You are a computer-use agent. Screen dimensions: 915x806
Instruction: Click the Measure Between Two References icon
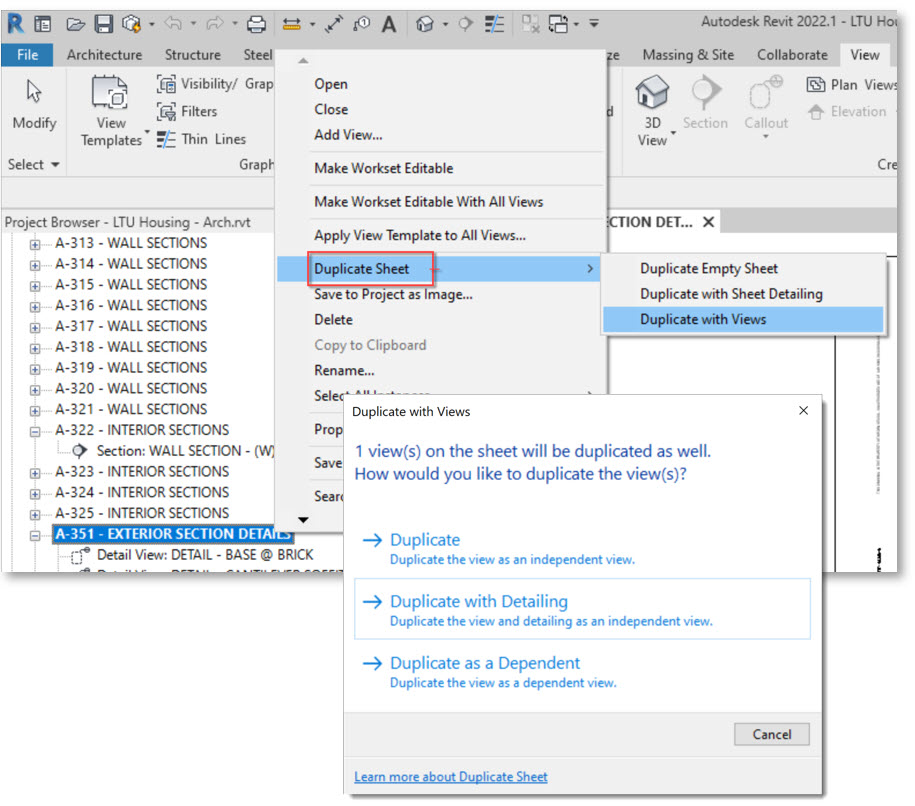click(291, 24)
